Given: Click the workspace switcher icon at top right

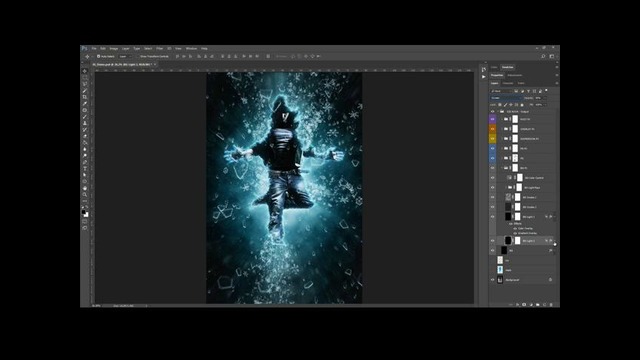Looking at the screenshot, I should click(552, 56).
